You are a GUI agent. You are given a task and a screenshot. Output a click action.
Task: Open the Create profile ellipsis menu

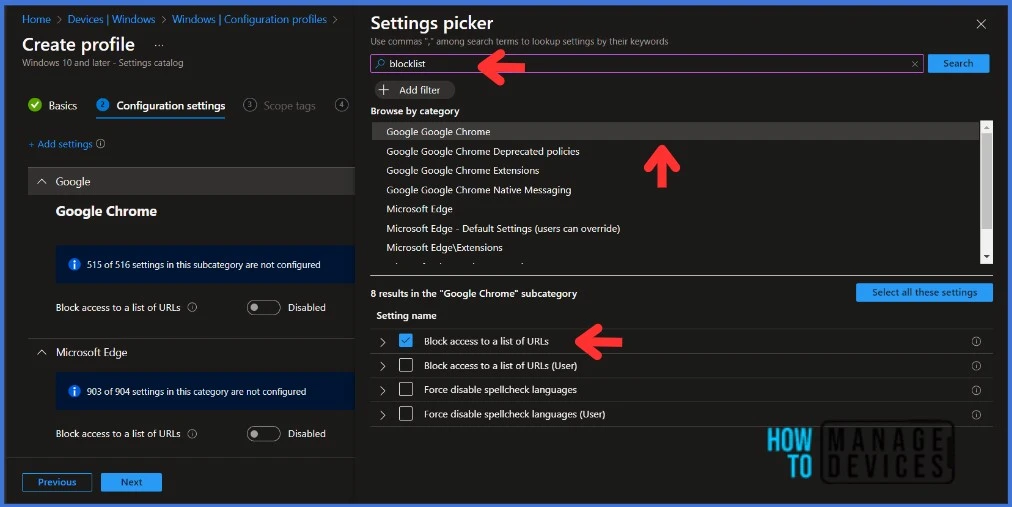point(159,45)
